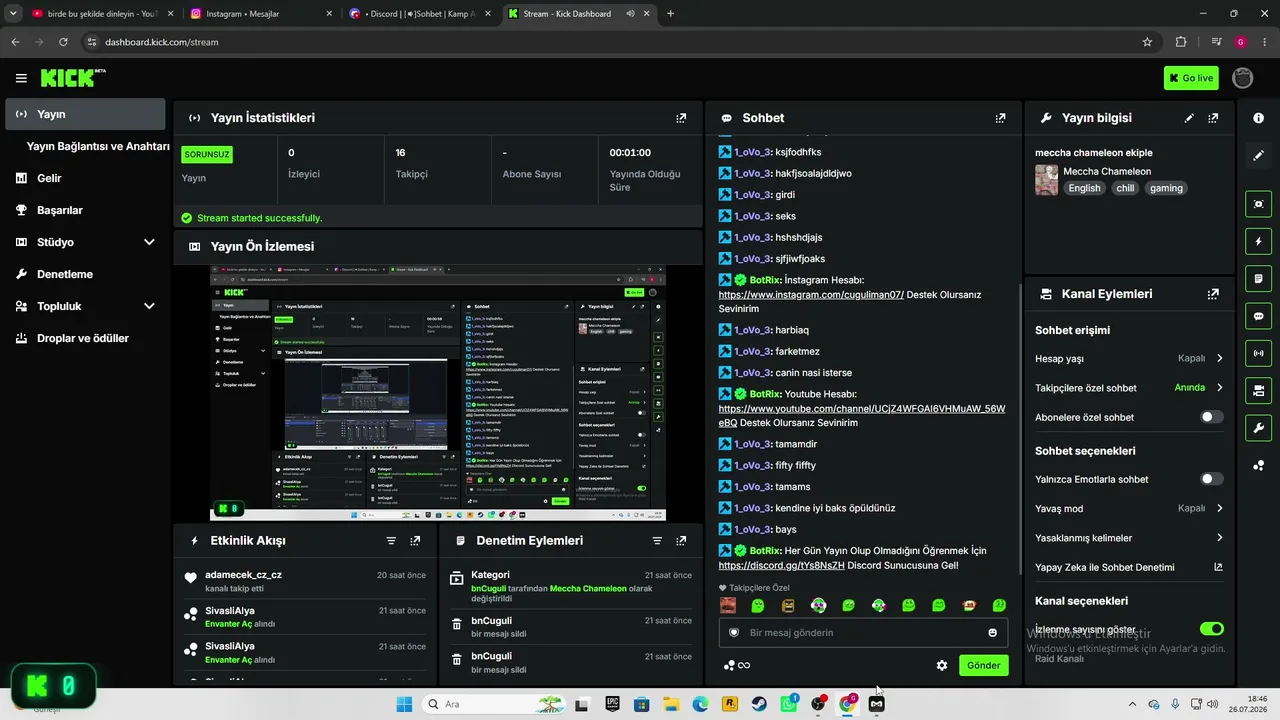Open Epic Games Launcher from taskbar
The height and width of the screenshot is (720, 1280).
coord(612,704)
